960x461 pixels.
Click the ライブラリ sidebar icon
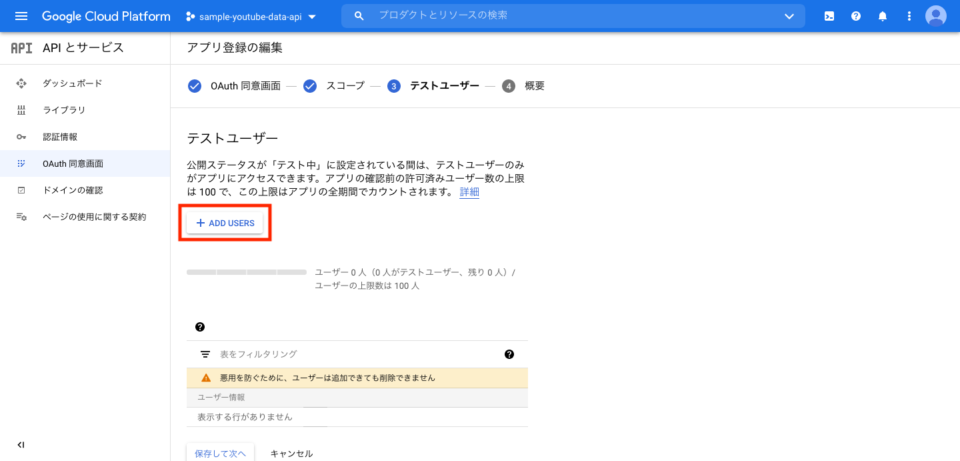pos(21,110)
